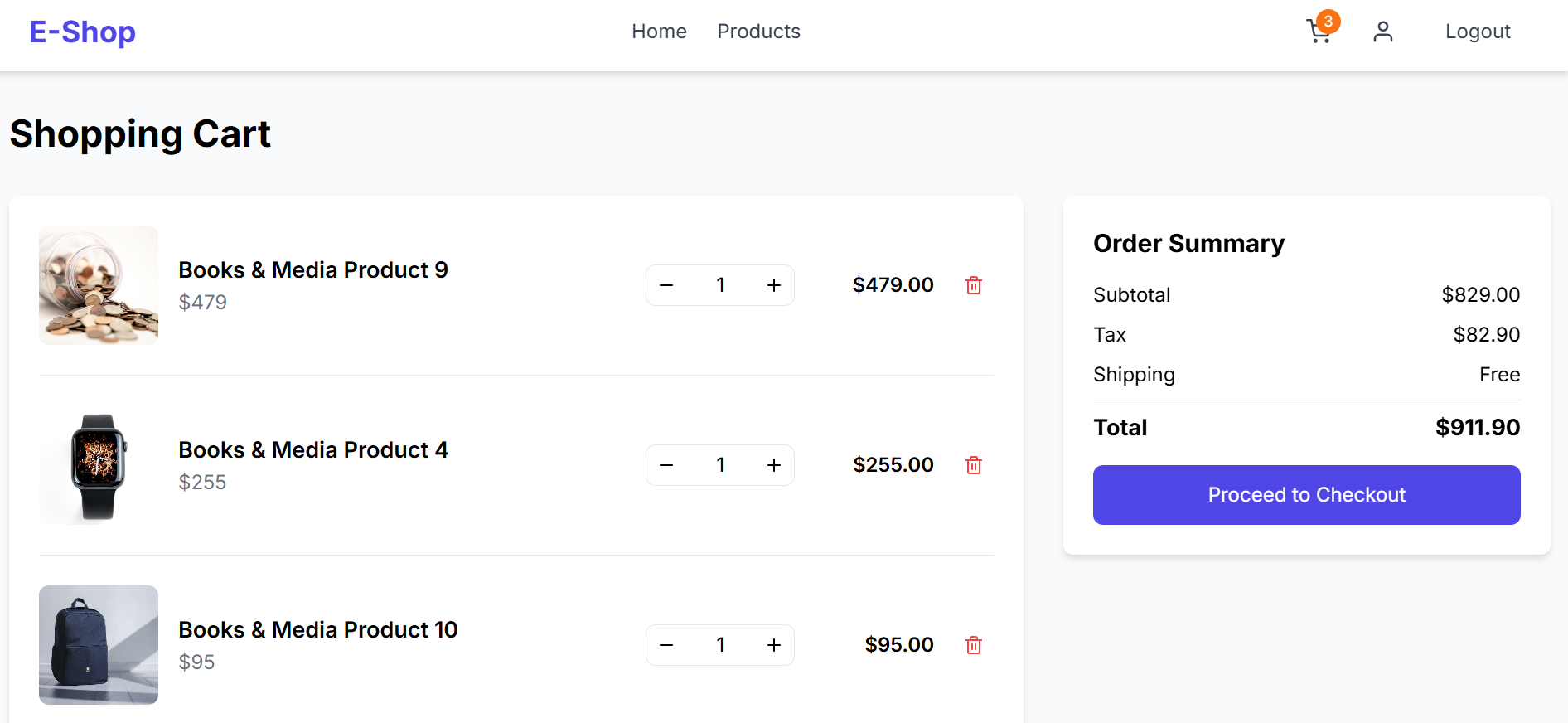Click trash icon for Books & Media Product 10

pos(974,645)
